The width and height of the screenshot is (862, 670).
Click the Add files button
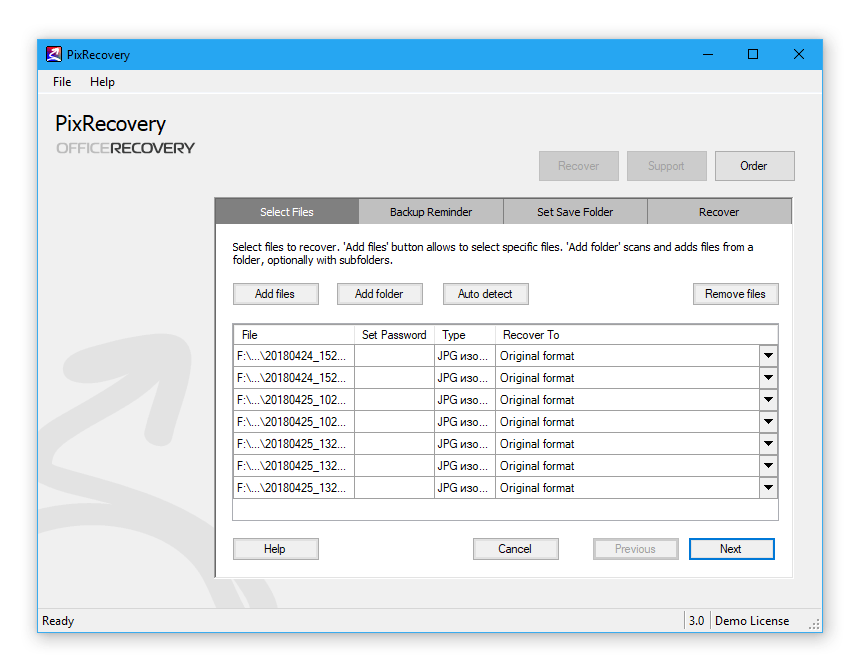(275, 294)
